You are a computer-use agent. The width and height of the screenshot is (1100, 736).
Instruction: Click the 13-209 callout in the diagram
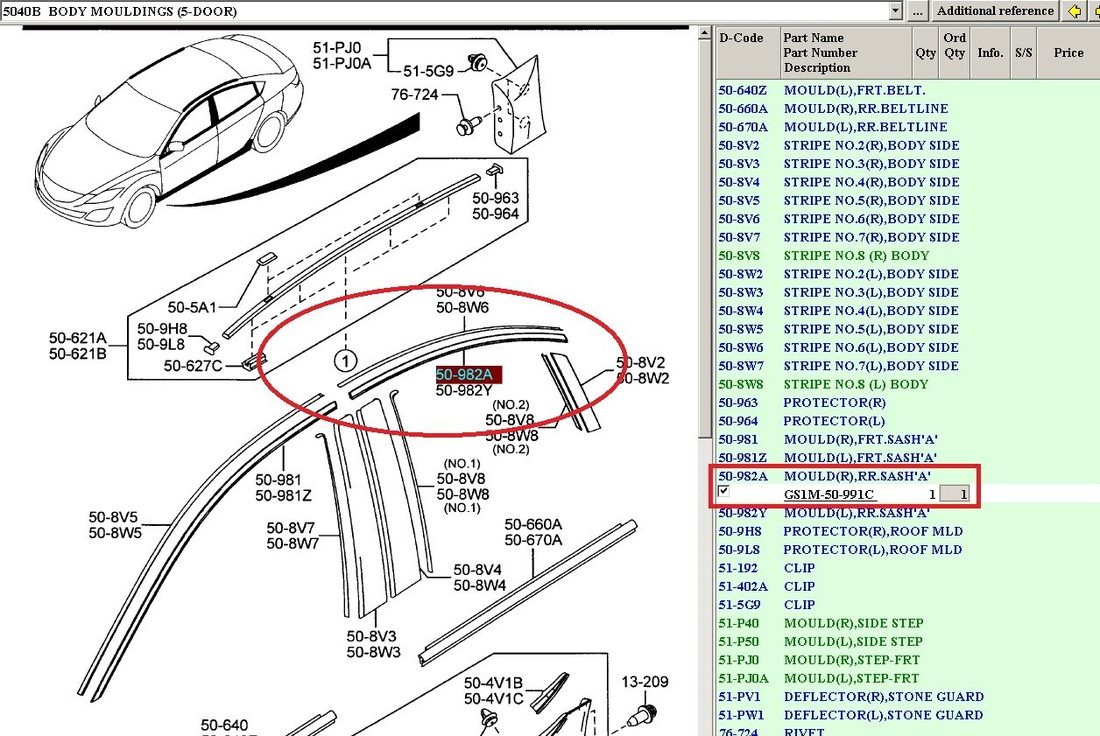645,682
